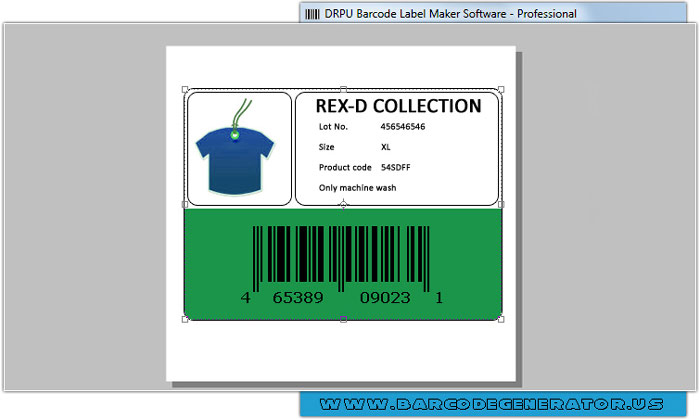Click the DRPU barcode app icon in title bar
This screenshot has height=419, width=700.
point(312,14)
